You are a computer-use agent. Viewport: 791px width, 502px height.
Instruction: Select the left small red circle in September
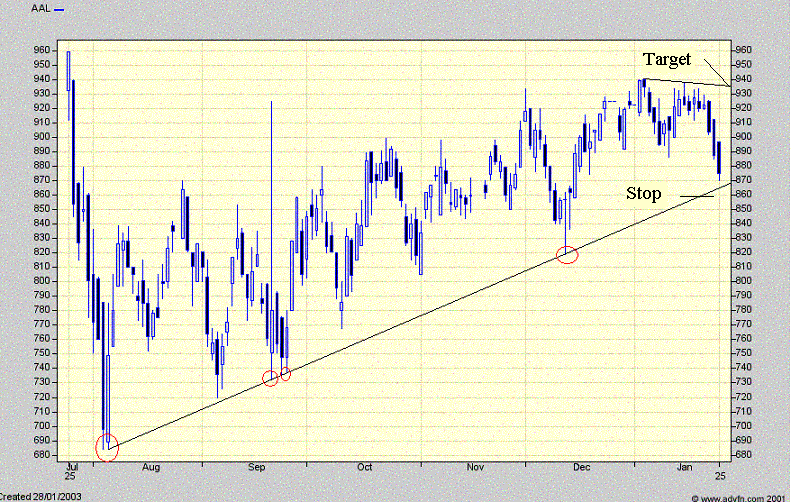point(270,378)
